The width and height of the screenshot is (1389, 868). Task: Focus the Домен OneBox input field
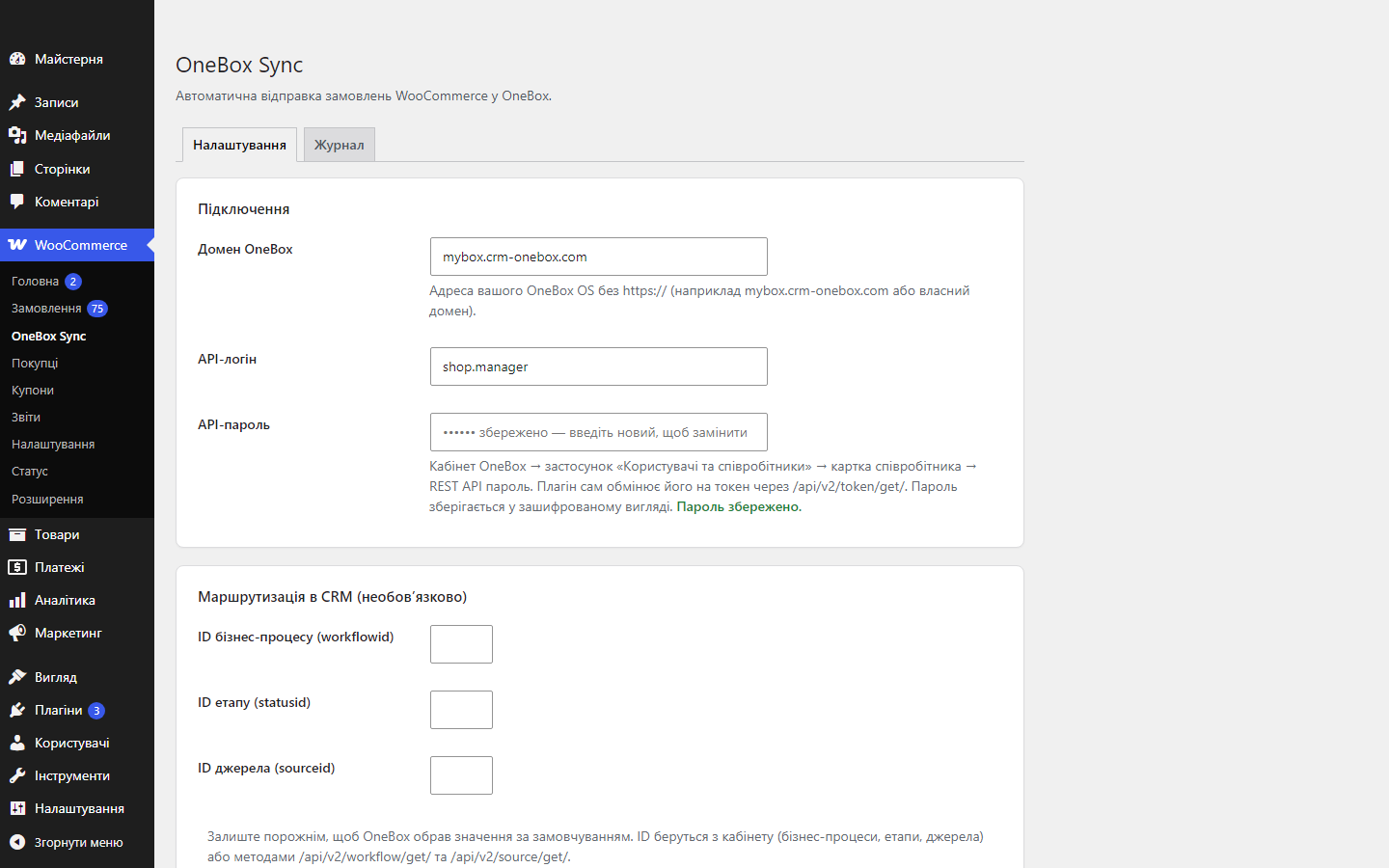599,257
